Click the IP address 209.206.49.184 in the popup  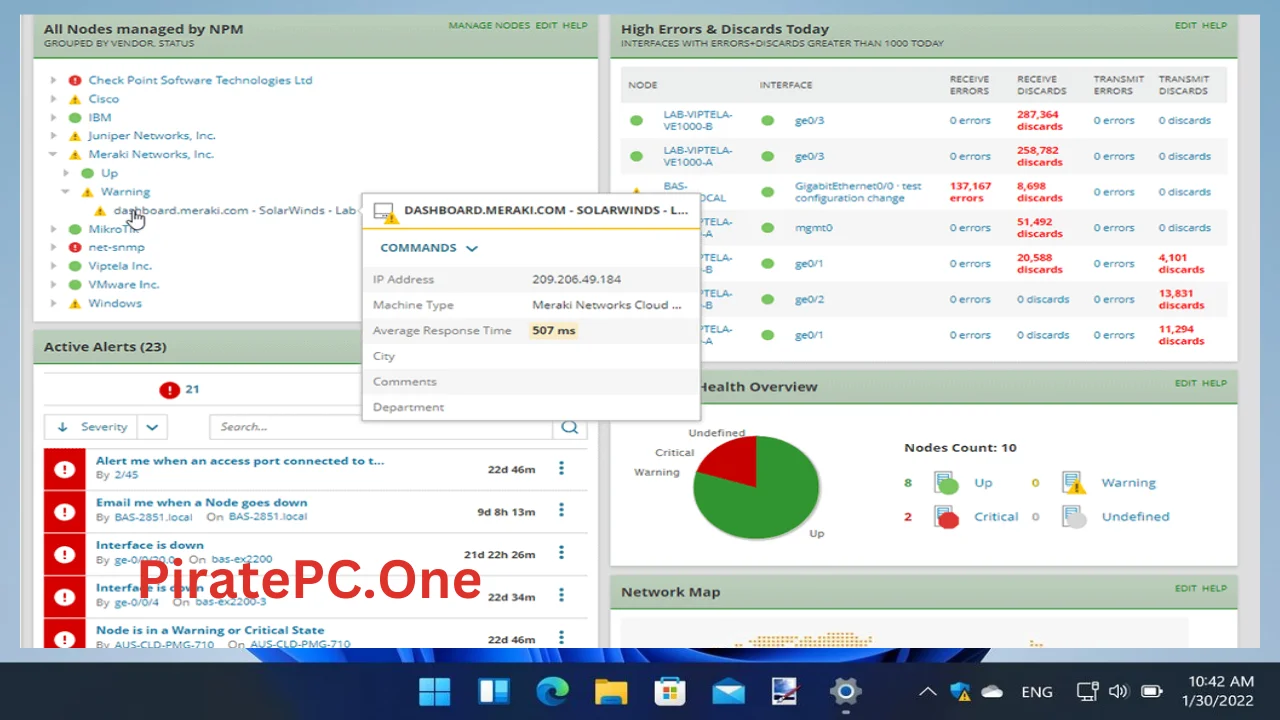pyautogui.click(x=576, y=279)
